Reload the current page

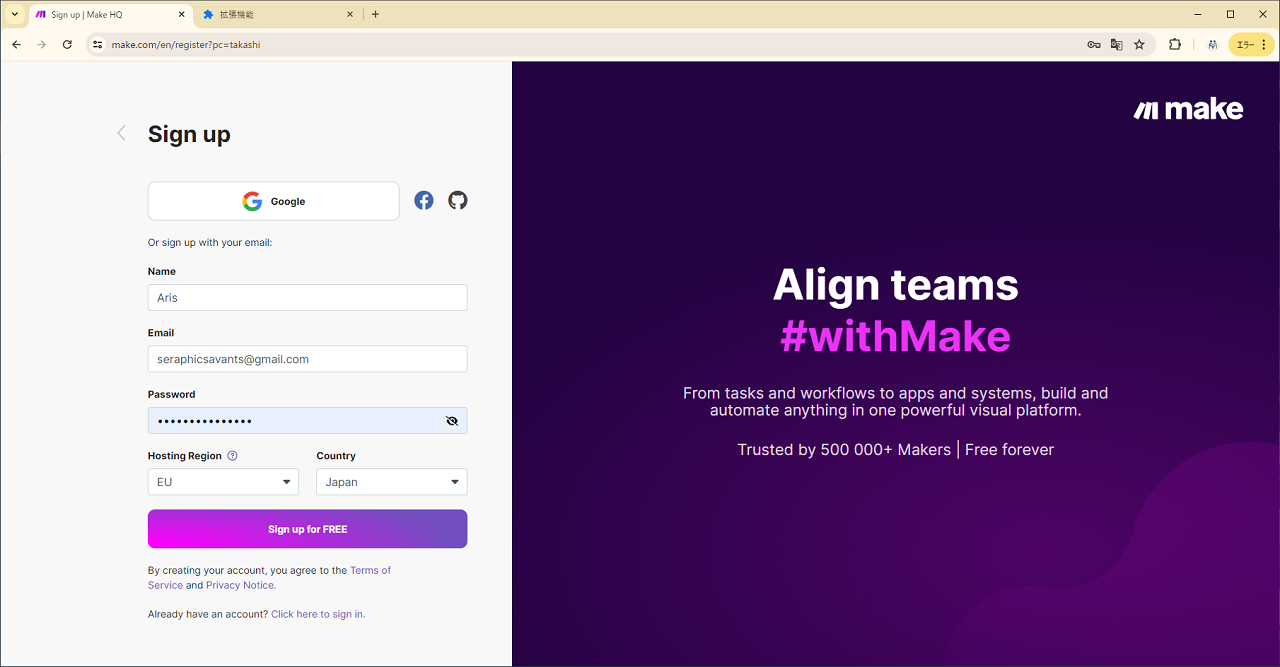click(67, 45)
